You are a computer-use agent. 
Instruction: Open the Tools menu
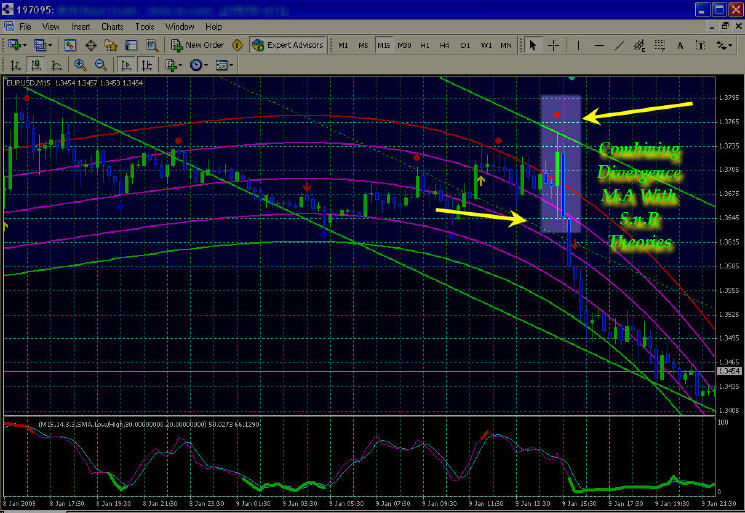click(144, 27)
